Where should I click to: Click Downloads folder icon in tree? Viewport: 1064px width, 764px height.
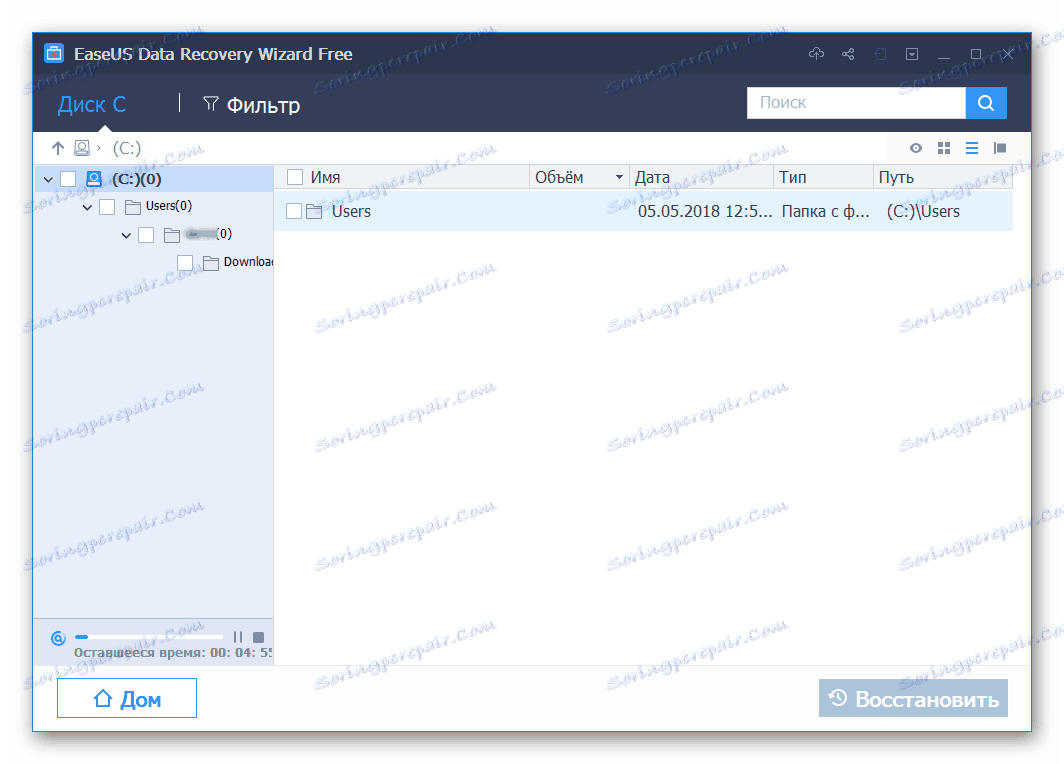211,263
